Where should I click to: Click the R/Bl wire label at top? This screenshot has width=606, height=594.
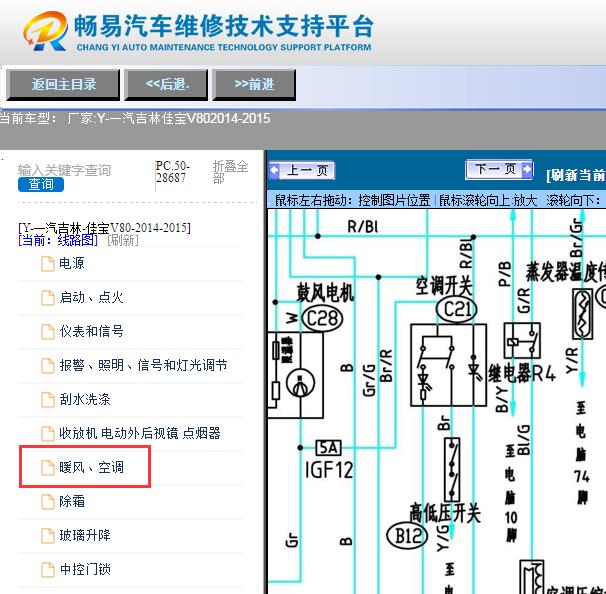(362, 226)
